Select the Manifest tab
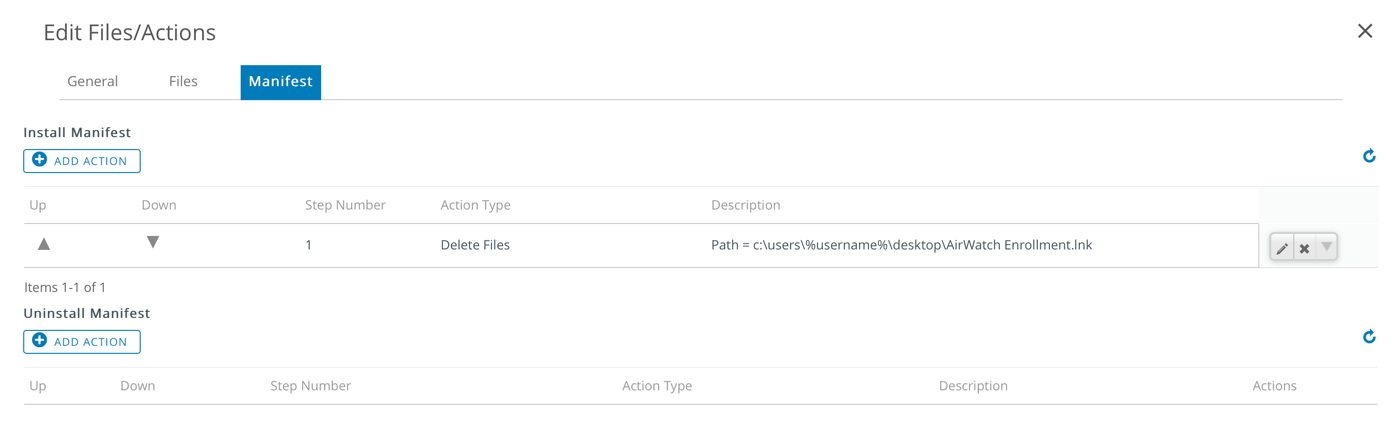This screenshot has width=1397, height=440. [280, 82]
